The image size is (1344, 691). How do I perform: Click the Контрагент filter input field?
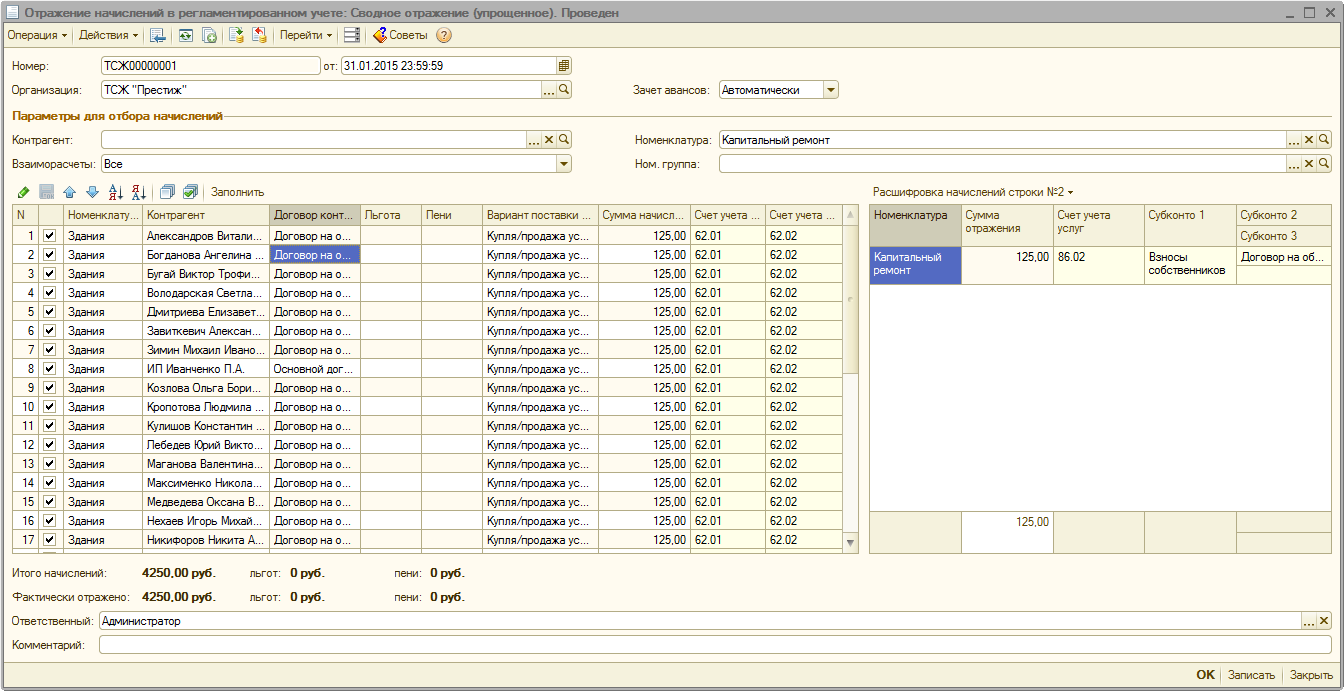click(313, 140)
